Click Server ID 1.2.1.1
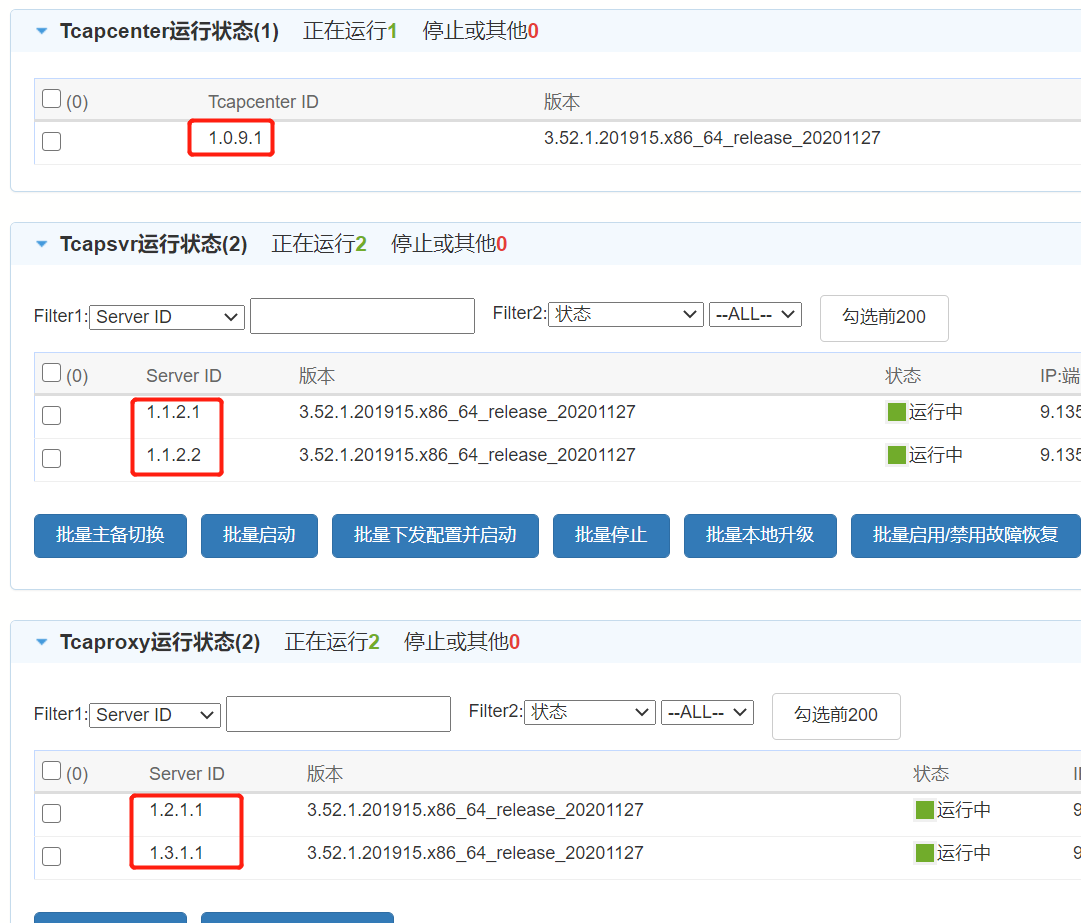The width and height of the screenshot is (1081, 923). [176, 810]
